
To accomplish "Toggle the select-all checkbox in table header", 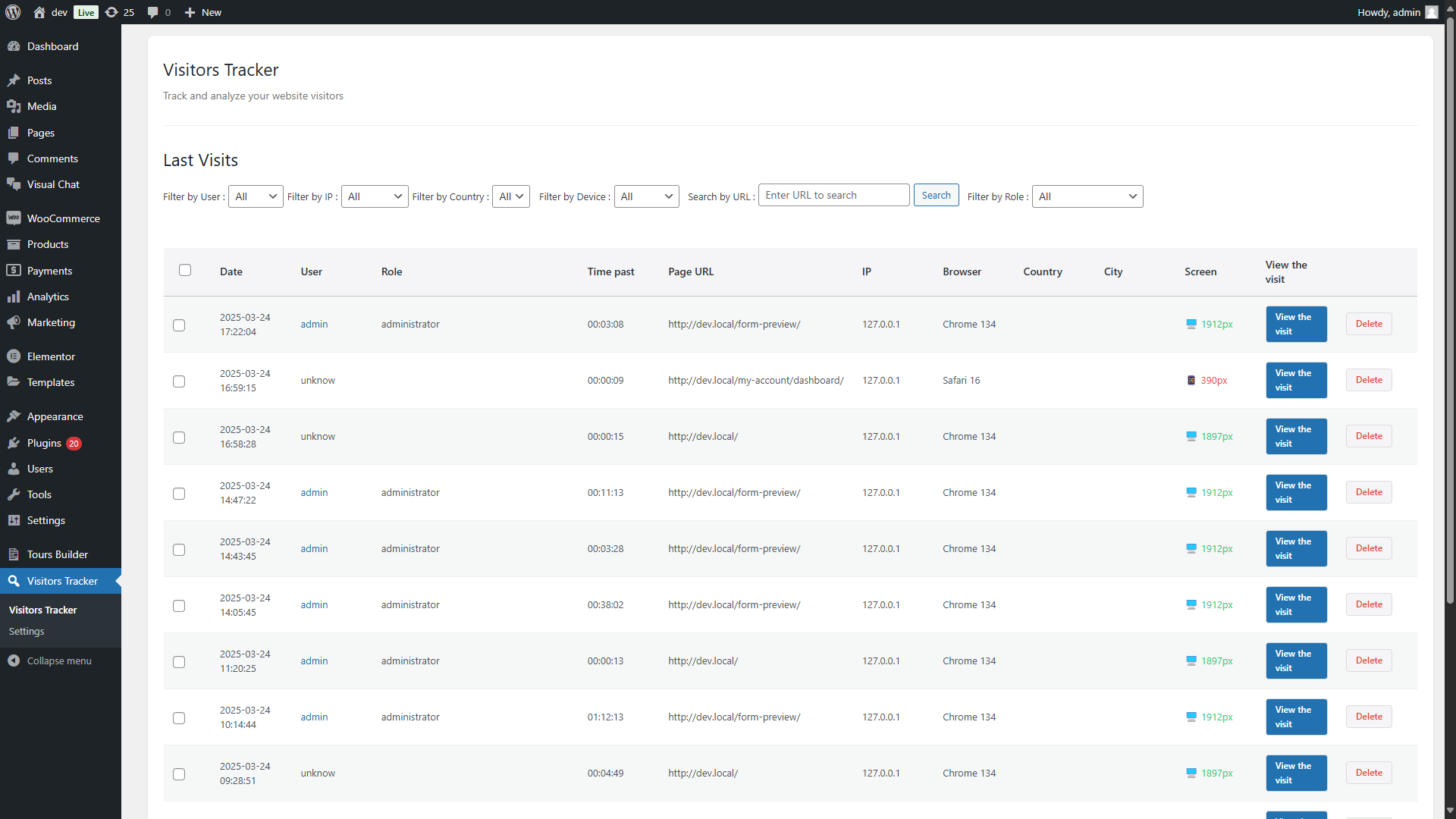I will pos(185,270).
